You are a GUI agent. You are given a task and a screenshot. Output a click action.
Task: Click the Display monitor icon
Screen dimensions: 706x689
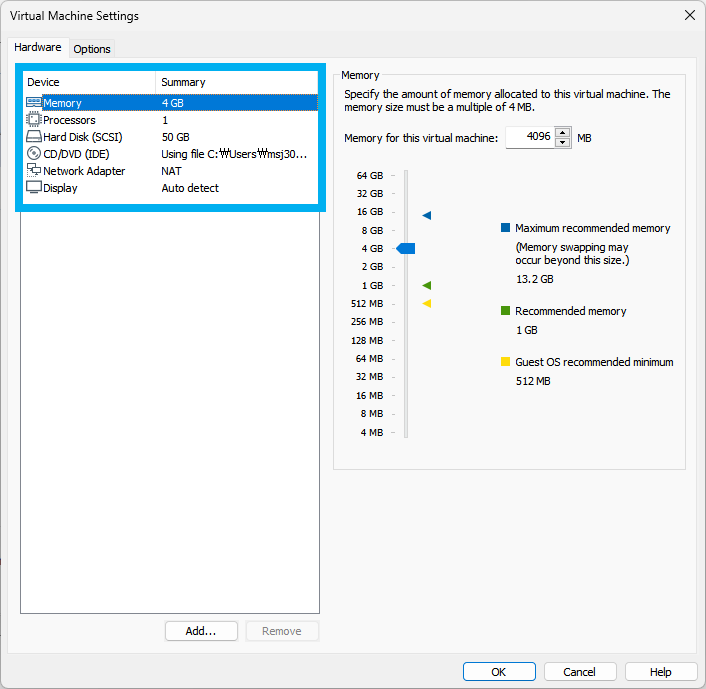pos(34,187)
